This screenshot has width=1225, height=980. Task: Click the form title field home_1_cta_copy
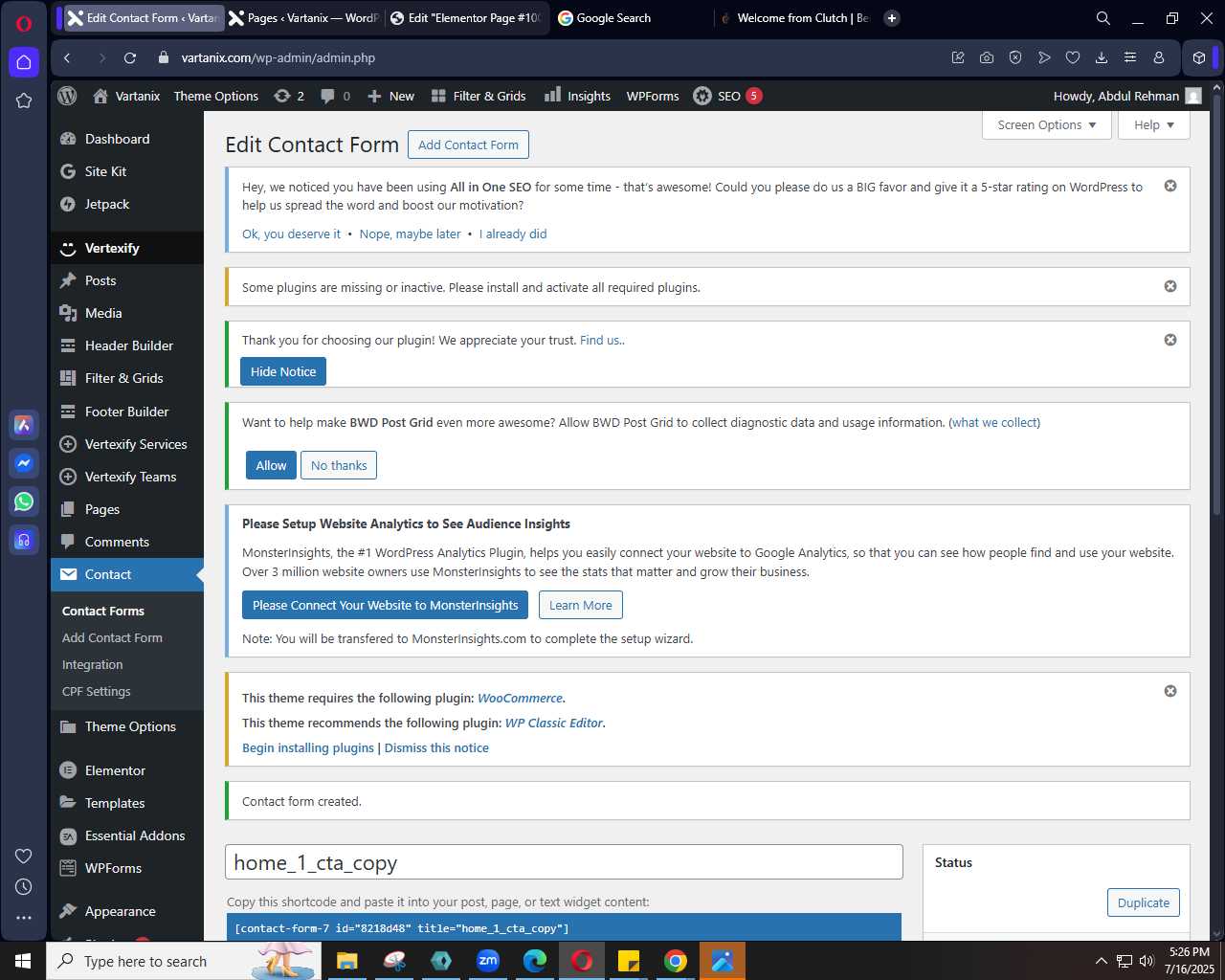(564, 862)
